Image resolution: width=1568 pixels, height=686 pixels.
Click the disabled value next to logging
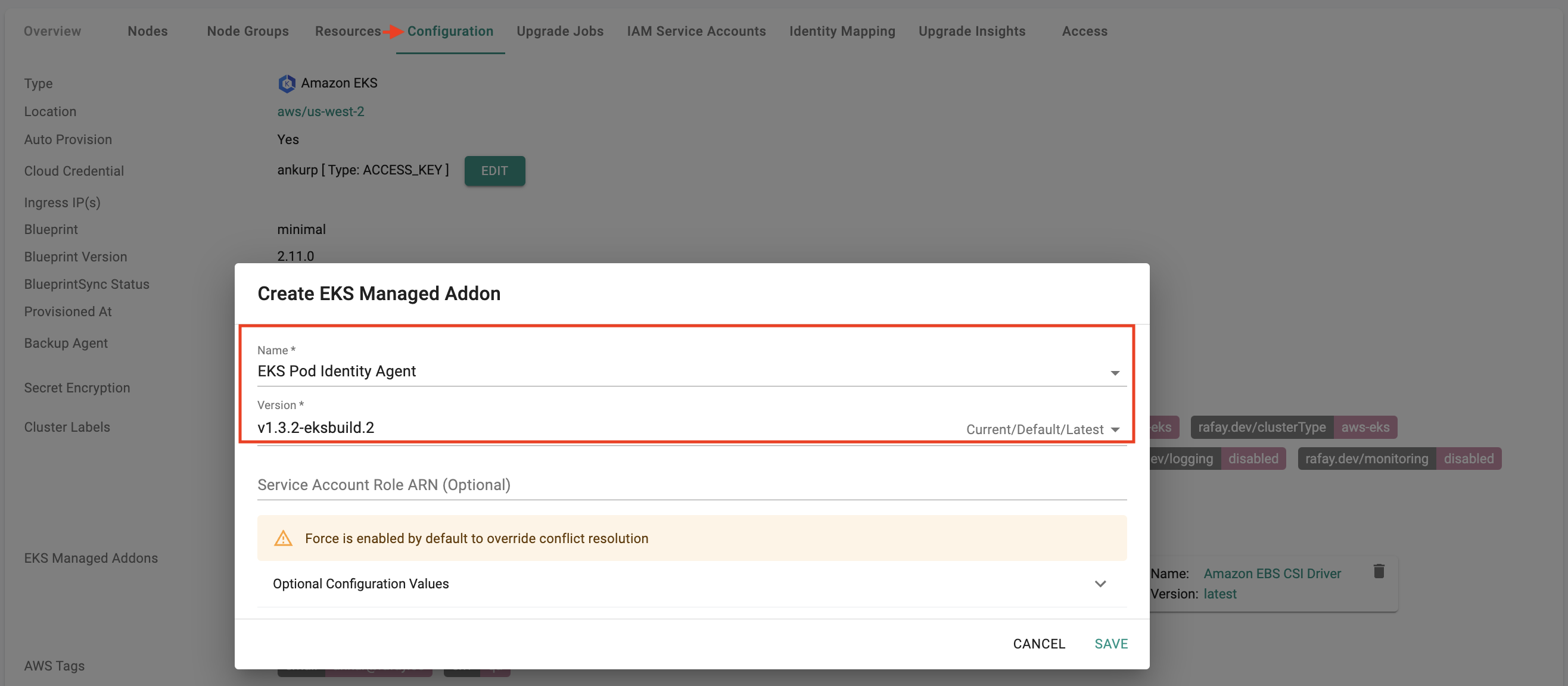click(1253, 459)
